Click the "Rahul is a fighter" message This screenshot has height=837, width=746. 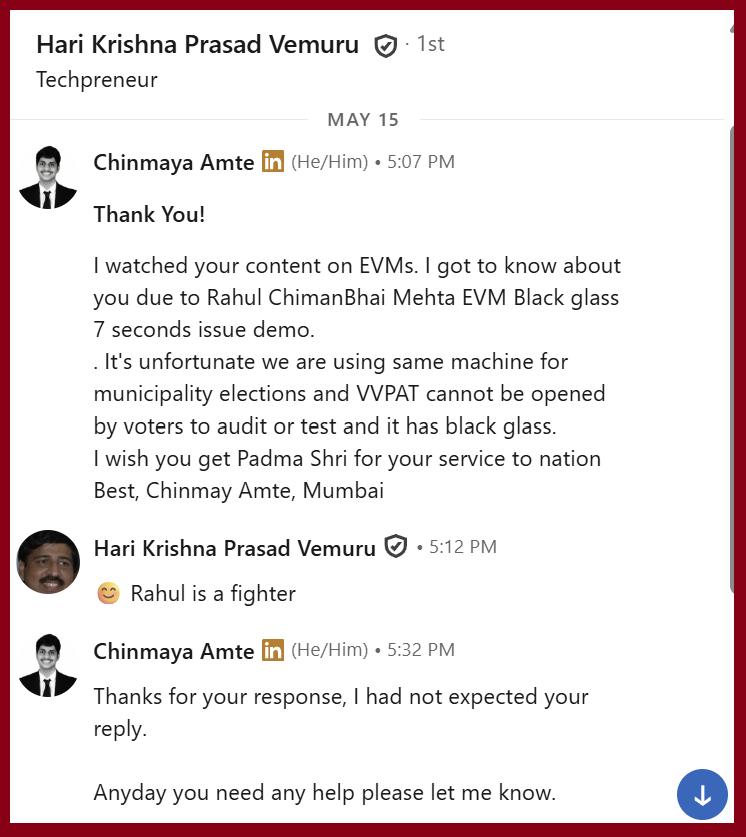tap(213, 594)
